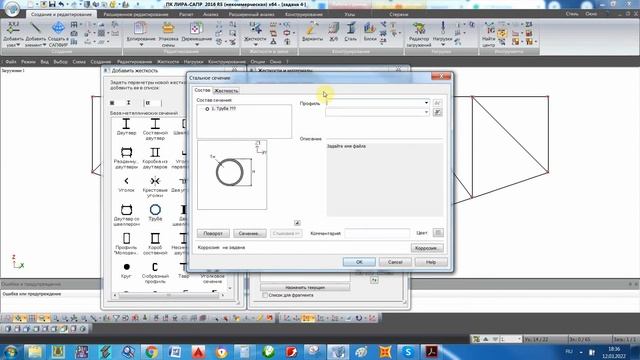Expand the arrow under ribbon Нагрузки
640x360 pixels.
click(443, 44)
